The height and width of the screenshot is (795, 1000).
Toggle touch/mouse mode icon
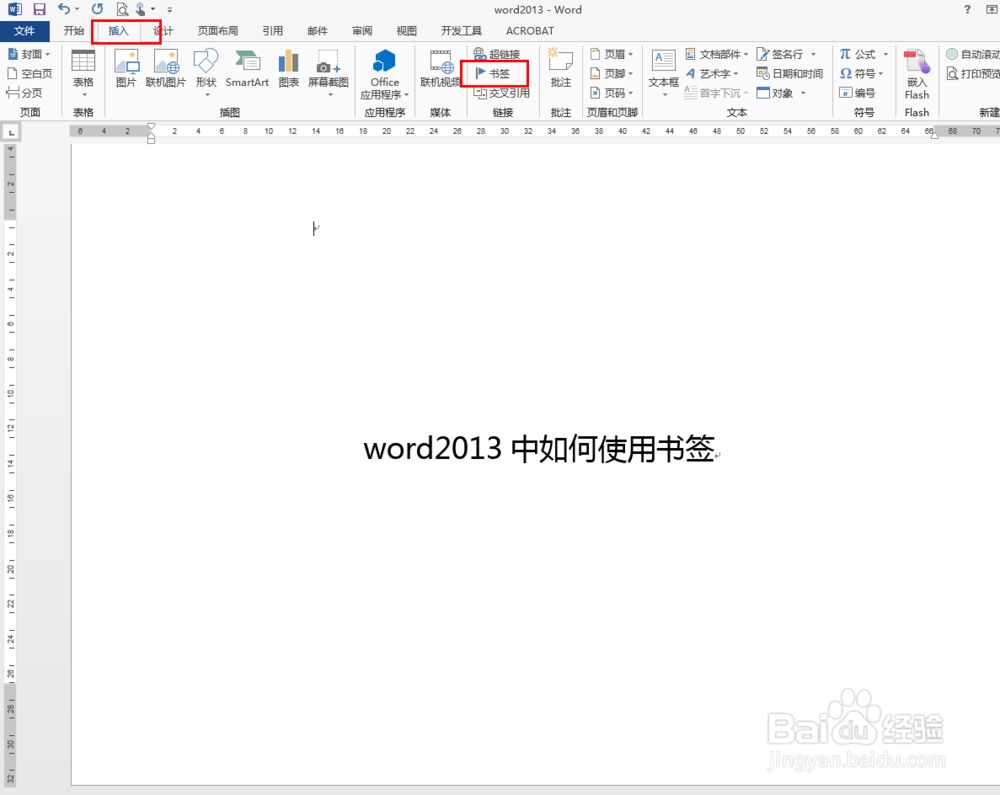(141, 9)
